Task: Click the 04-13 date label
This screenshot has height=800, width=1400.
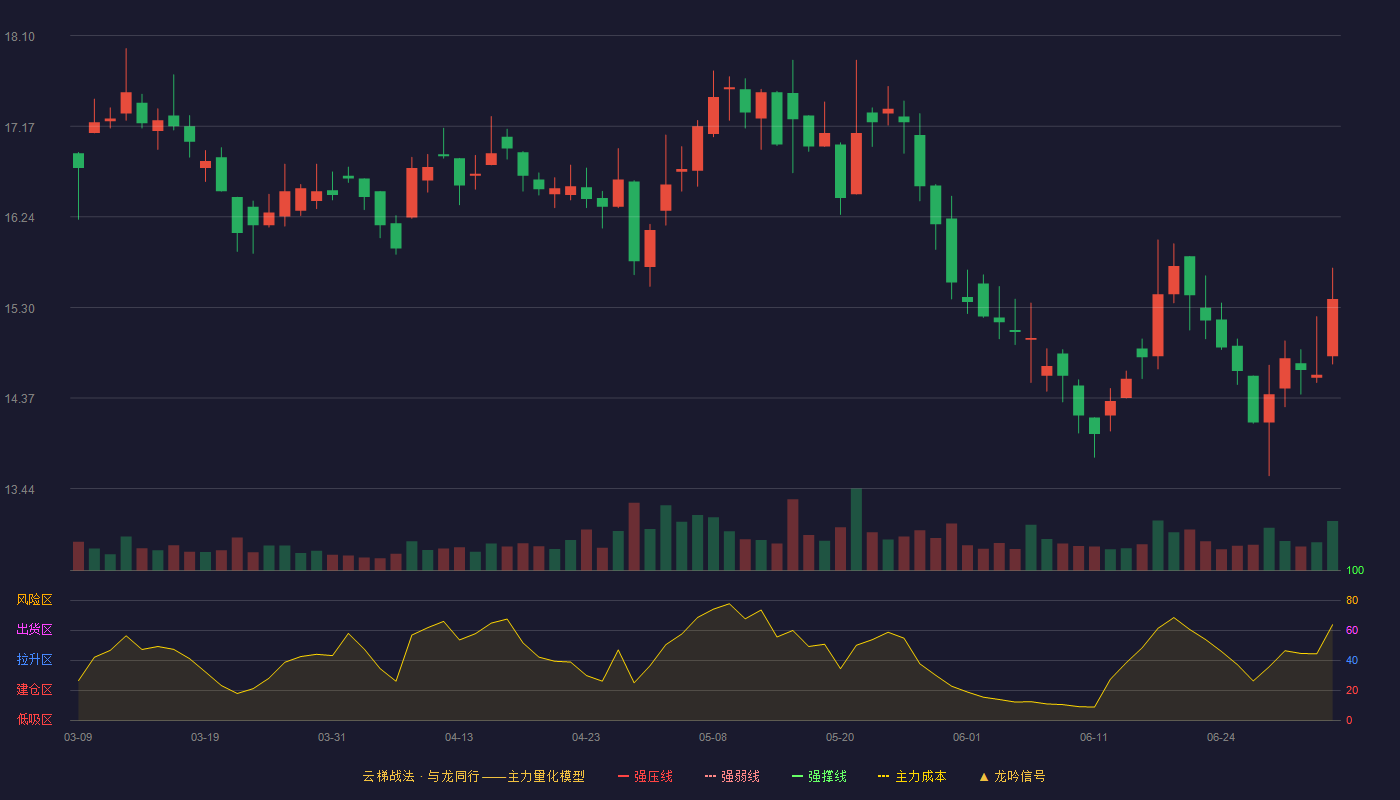Action: 459,737
